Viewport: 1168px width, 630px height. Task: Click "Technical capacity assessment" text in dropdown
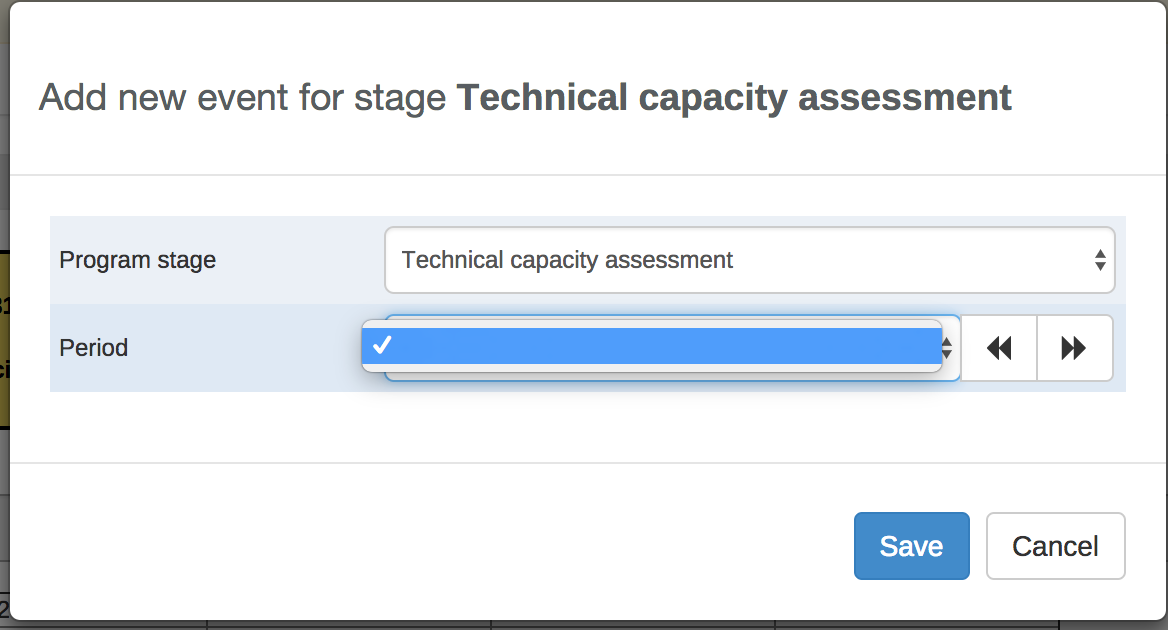point(567,261)
